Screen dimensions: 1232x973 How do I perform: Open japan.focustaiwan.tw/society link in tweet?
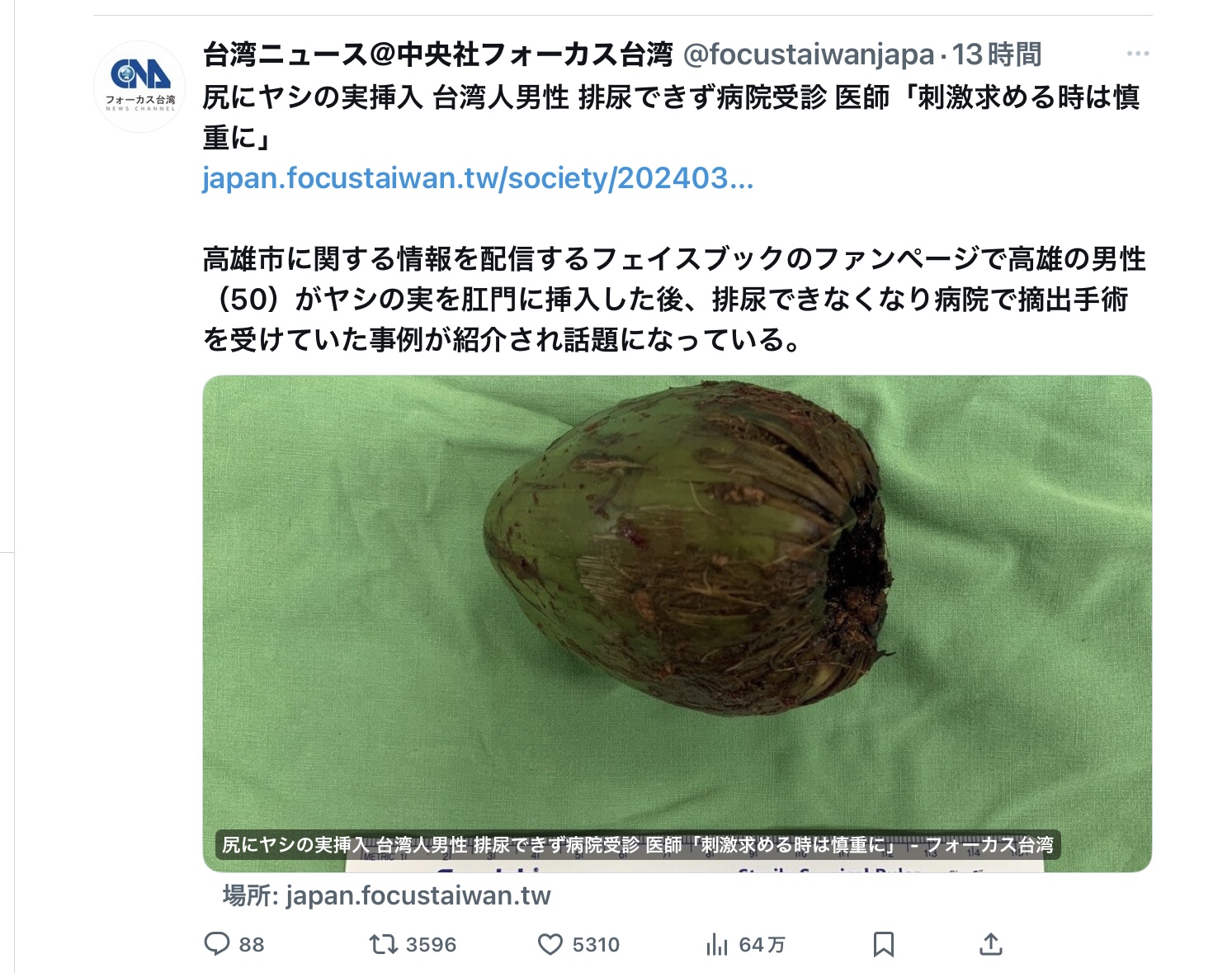pos(478,178)
